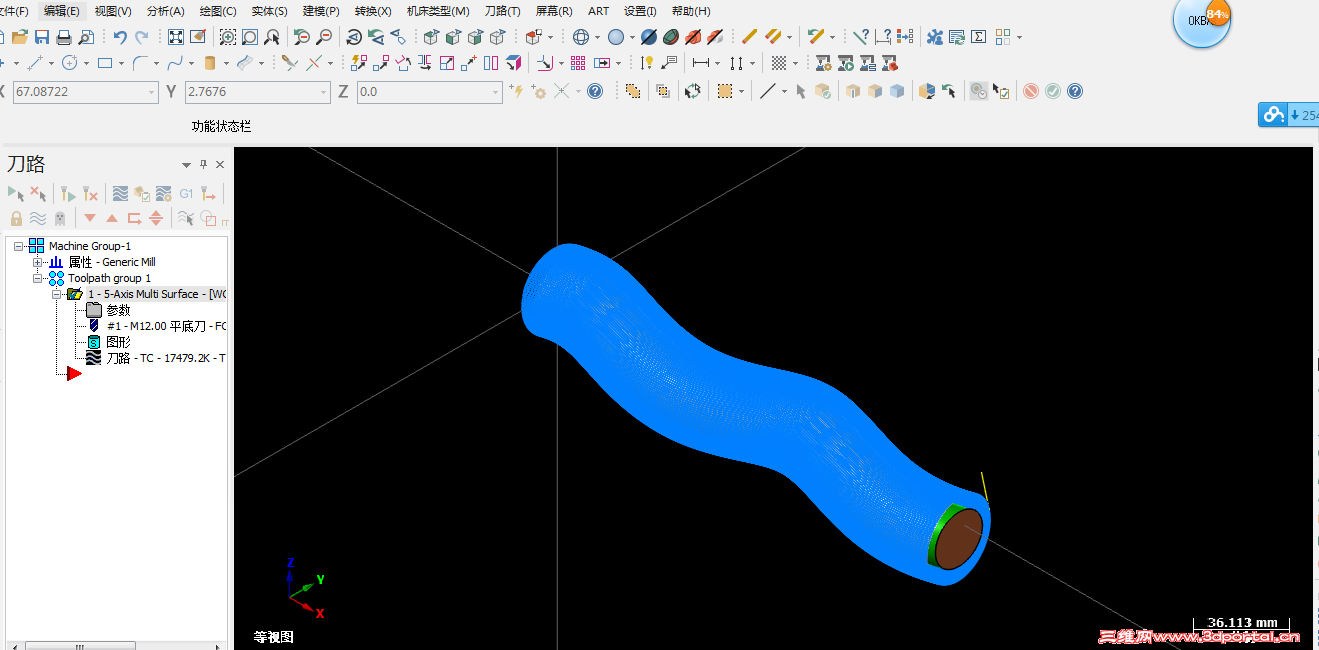
Task: Click the Fit to screen icon
Action: 175,37
